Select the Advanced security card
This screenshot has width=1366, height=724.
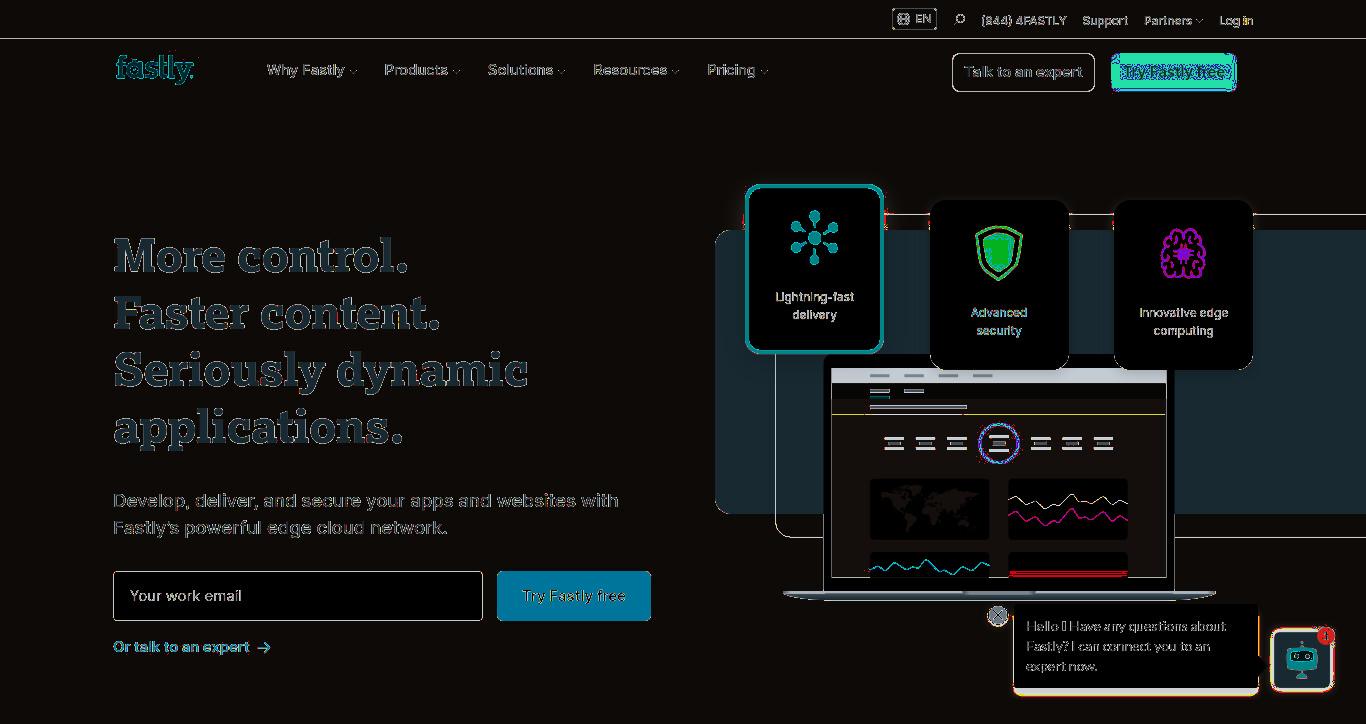point(999,285)
